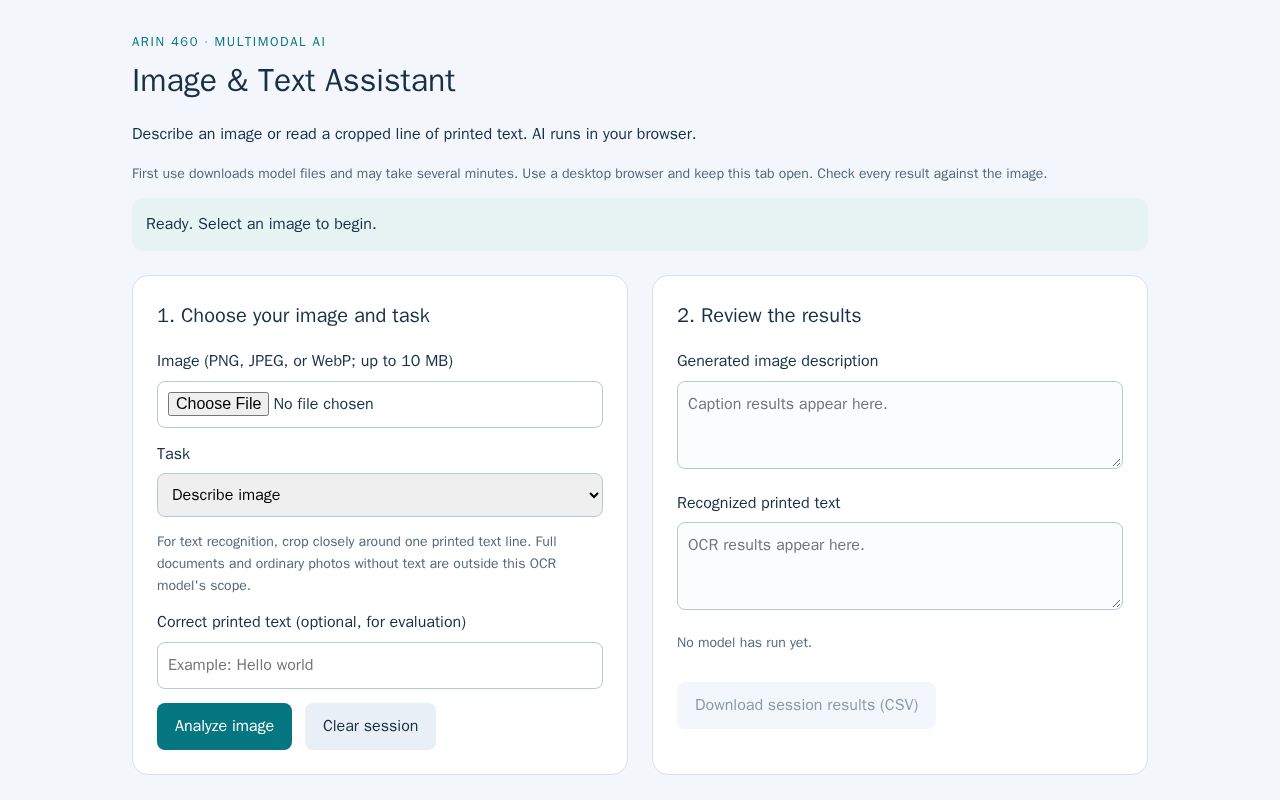Image resolution: width=1280 pixels, height=800 pixels.
Task: Click the 'Task' field label
Action: coord(173,454)
